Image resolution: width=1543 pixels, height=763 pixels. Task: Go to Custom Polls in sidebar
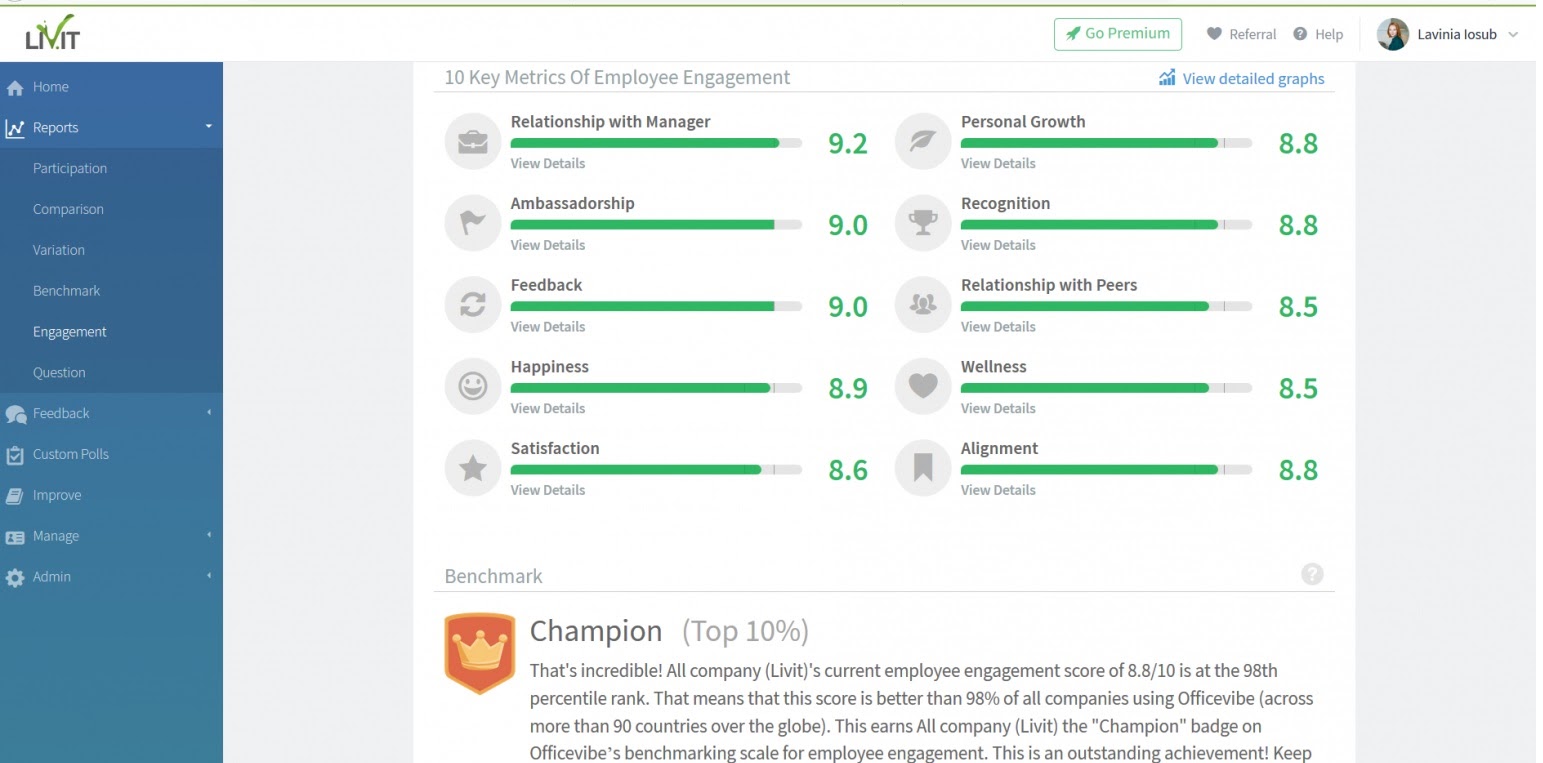(70, 454)
